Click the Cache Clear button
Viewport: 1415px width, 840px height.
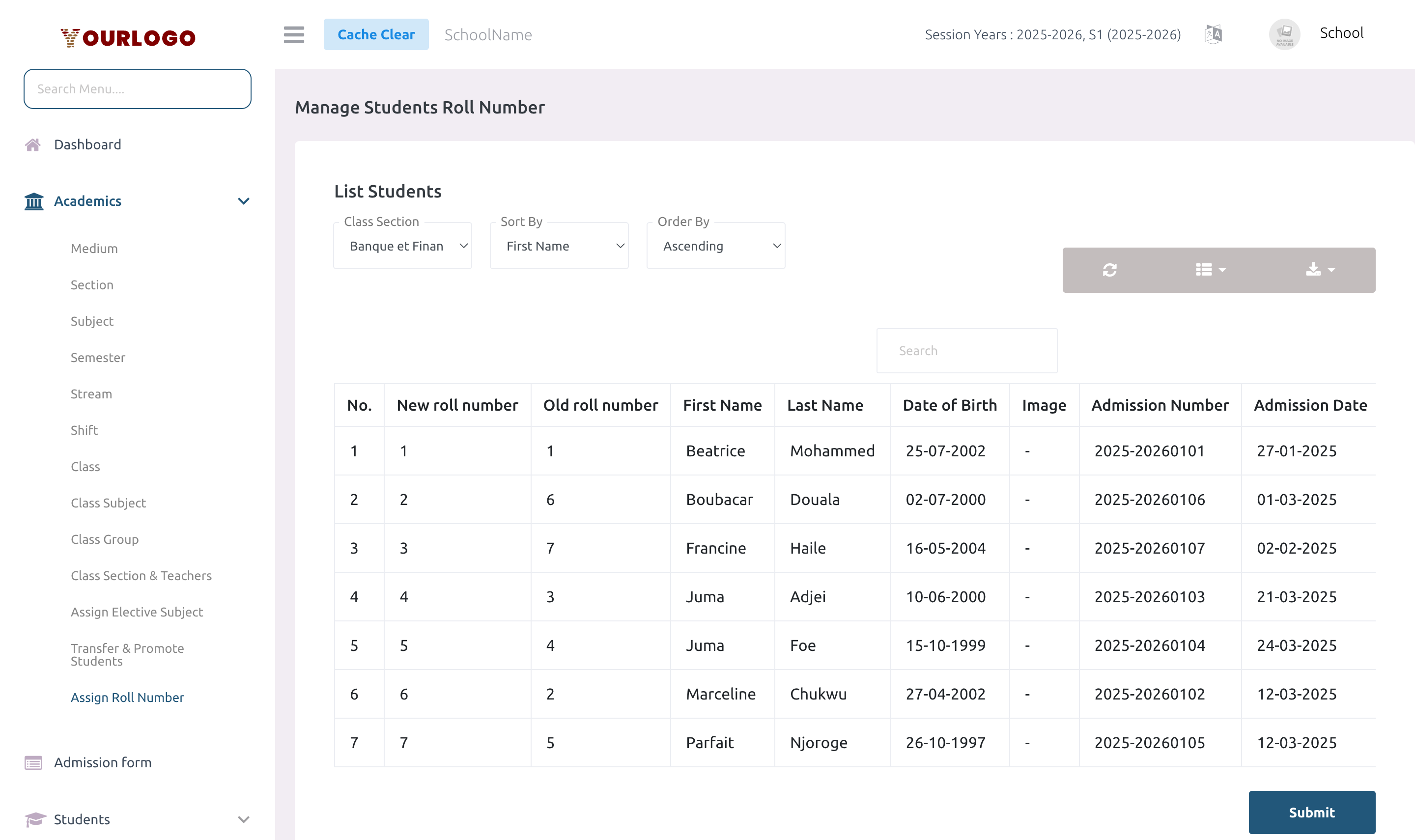(376, 34)
